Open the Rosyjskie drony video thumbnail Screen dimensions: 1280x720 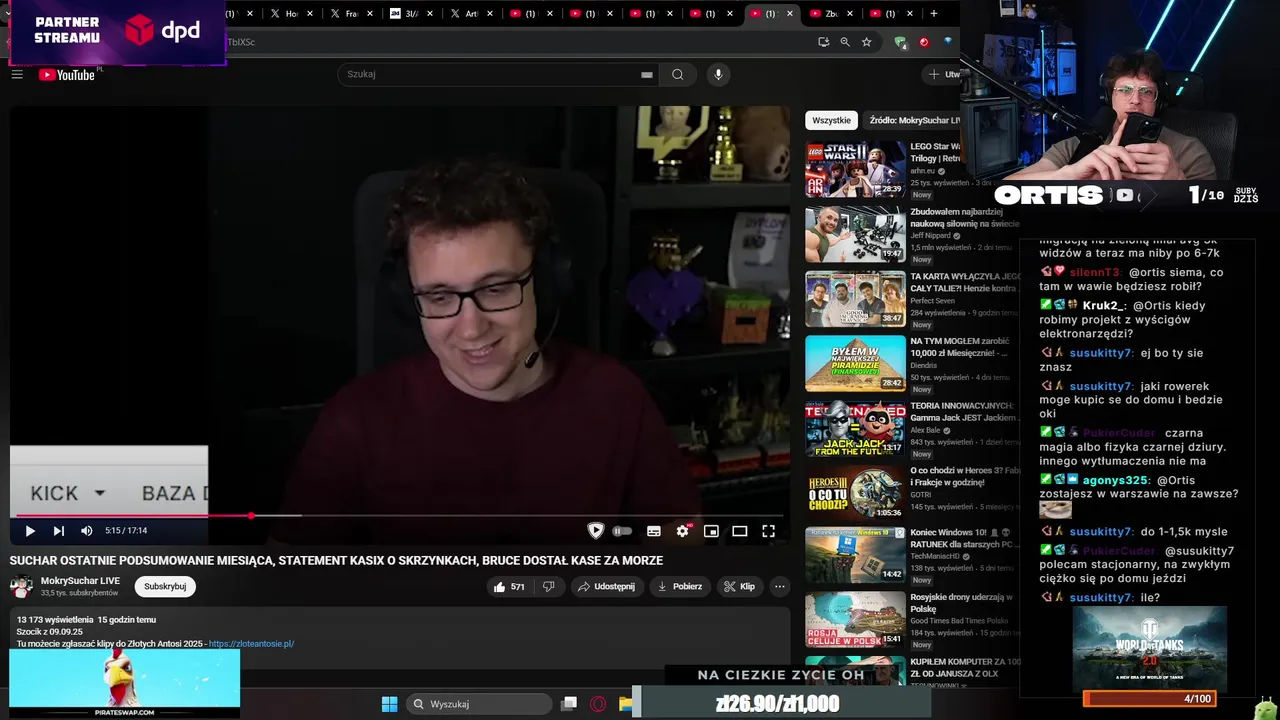pyautogui.click(x=855, y=620)
